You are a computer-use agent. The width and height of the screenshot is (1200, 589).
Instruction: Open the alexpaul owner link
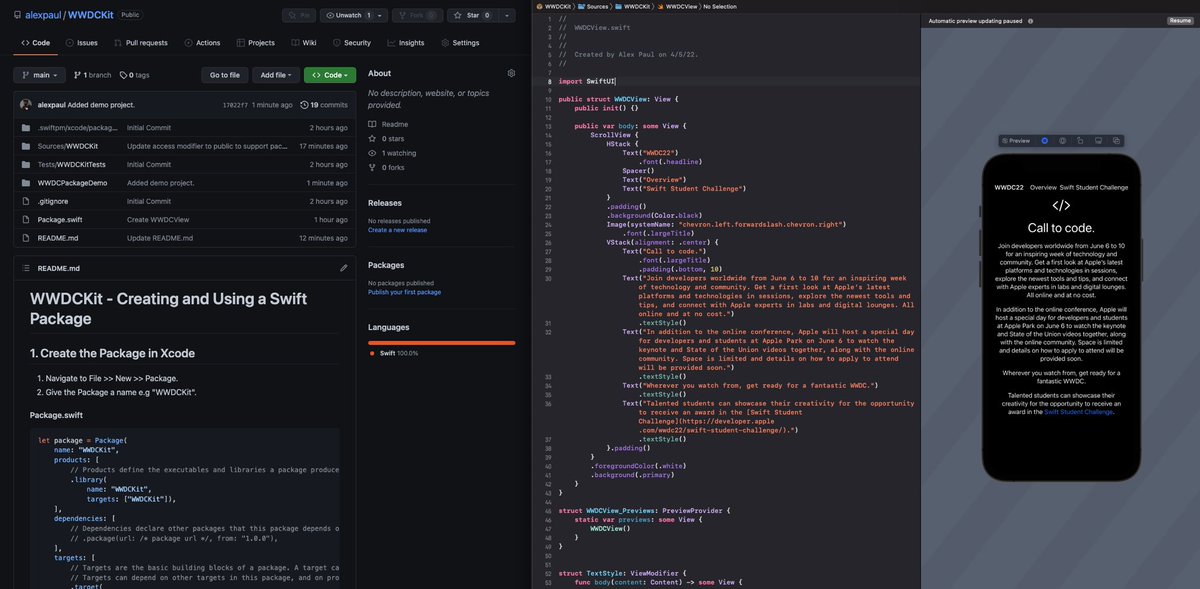45,15
